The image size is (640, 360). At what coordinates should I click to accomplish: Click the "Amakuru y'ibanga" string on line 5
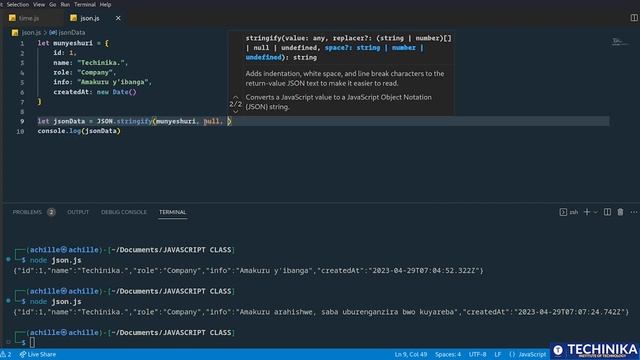(112, 82)
